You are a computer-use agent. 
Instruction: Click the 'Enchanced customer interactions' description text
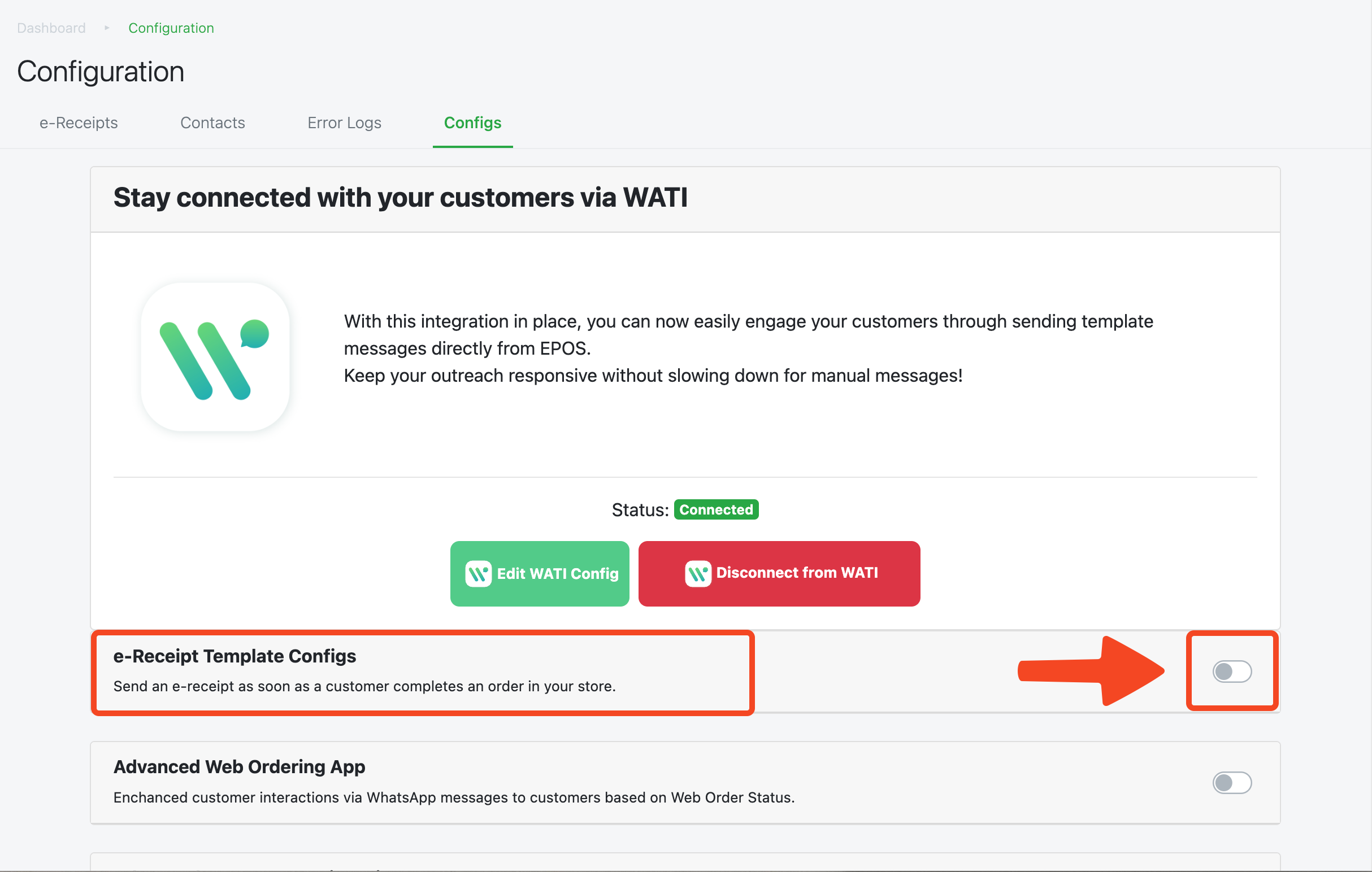click(x=454, y=797)
